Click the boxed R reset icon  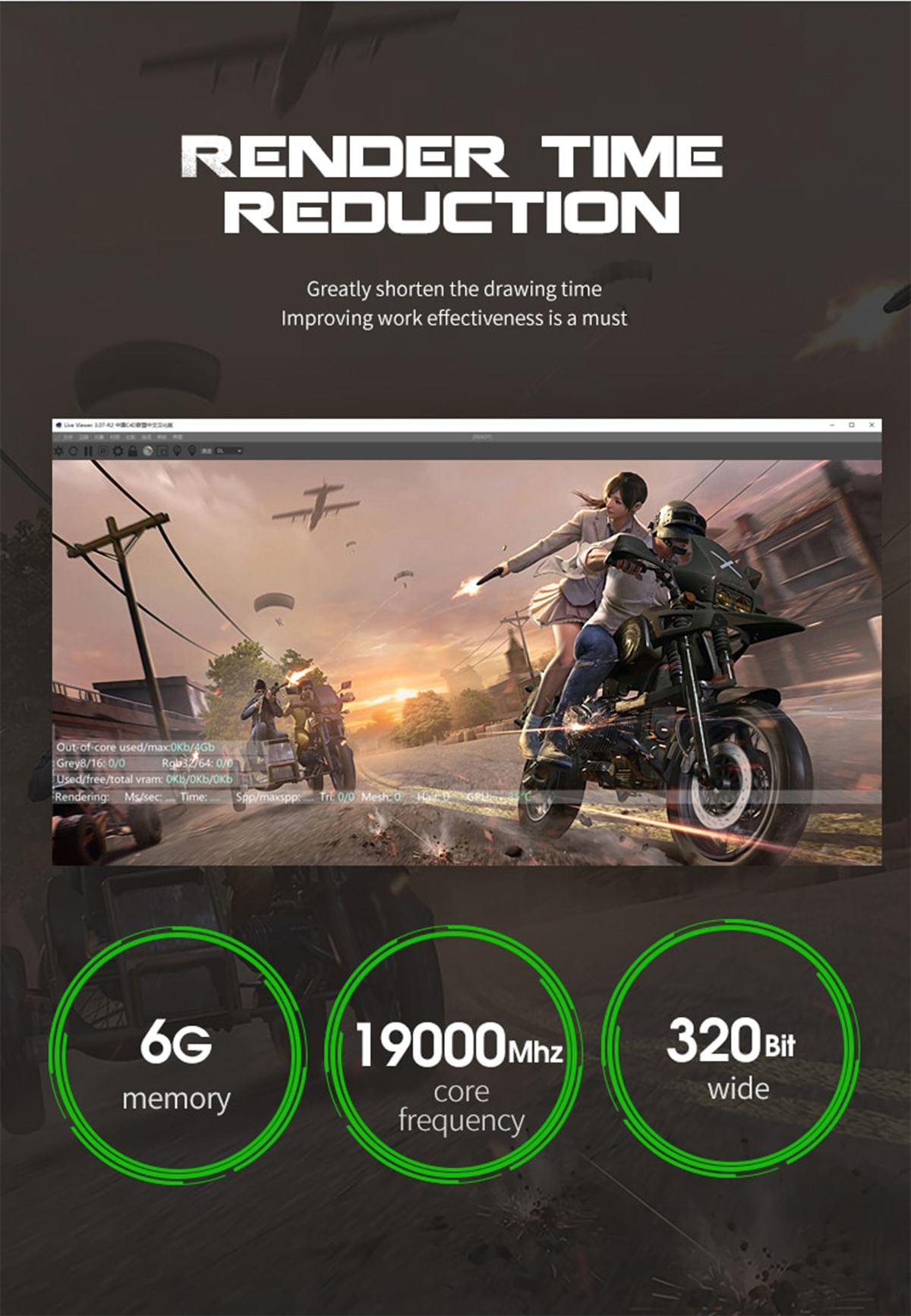[102, 451]
